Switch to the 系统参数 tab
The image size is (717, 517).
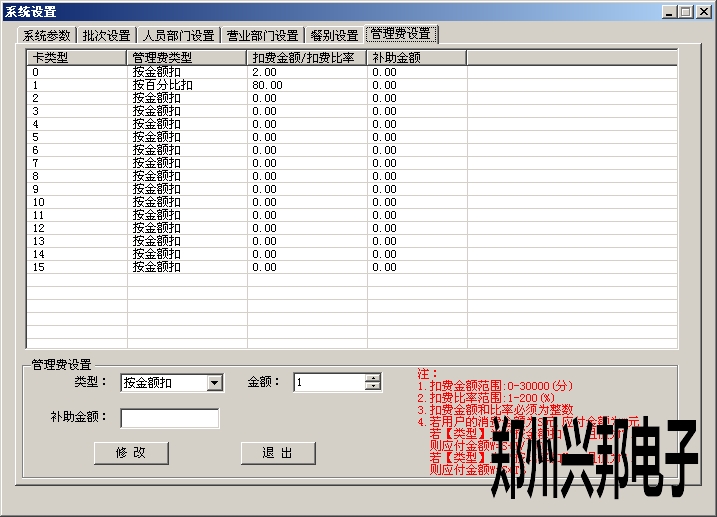pyautogui.click(x=47, y=35)
